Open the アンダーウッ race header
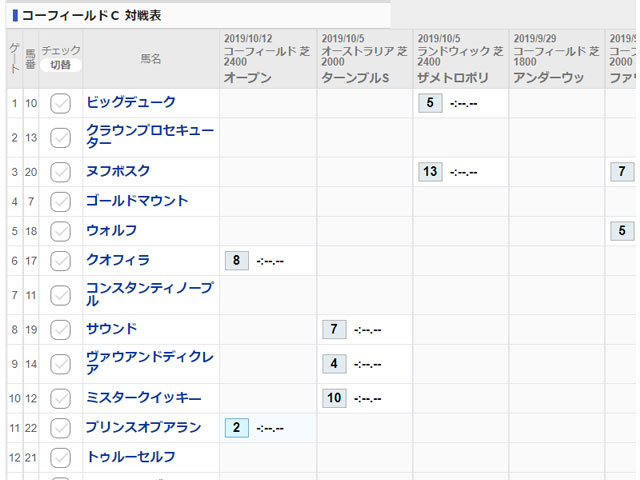 coord(548,78)
